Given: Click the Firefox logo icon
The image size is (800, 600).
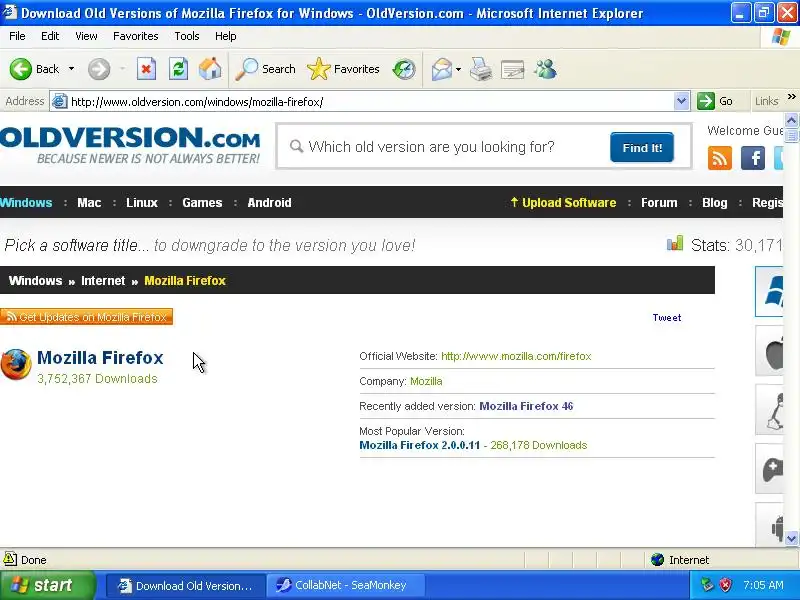Looking at the screenshot, I should (x=16, y=364).
